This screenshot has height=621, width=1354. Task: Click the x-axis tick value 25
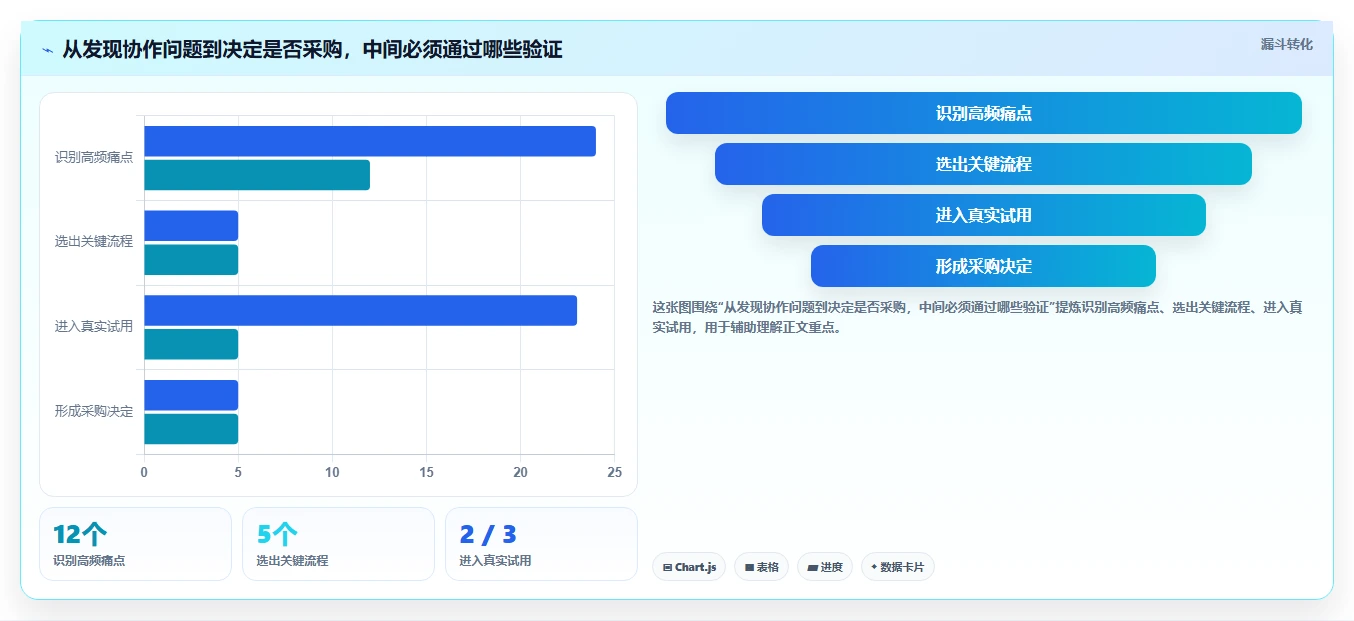tap(614, 472)
